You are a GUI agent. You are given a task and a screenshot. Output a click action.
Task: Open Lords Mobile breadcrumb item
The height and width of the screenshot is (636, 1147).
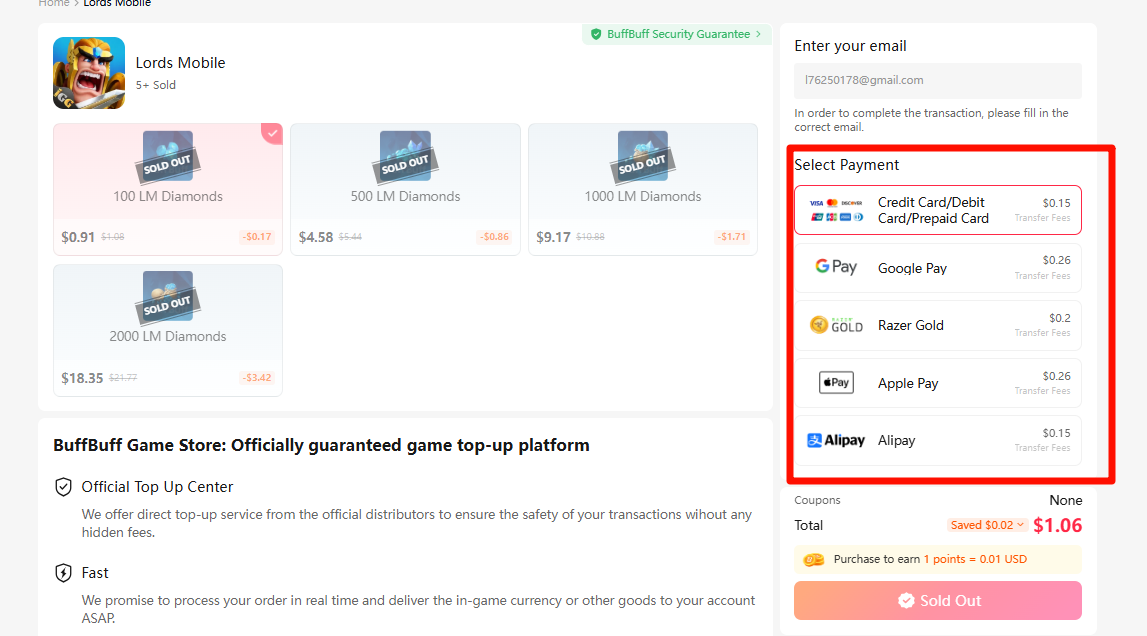click(117, 4)
